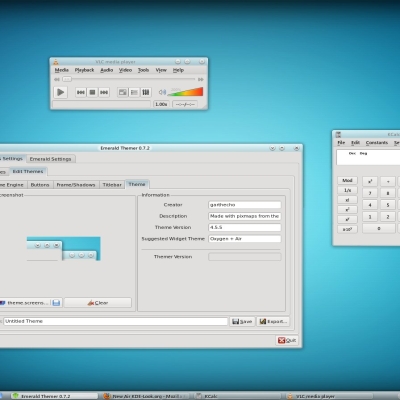Select the Theme tab in Emerald
Image resolution: width=400 pixels, height=400 pixels.
coord(137,184)
